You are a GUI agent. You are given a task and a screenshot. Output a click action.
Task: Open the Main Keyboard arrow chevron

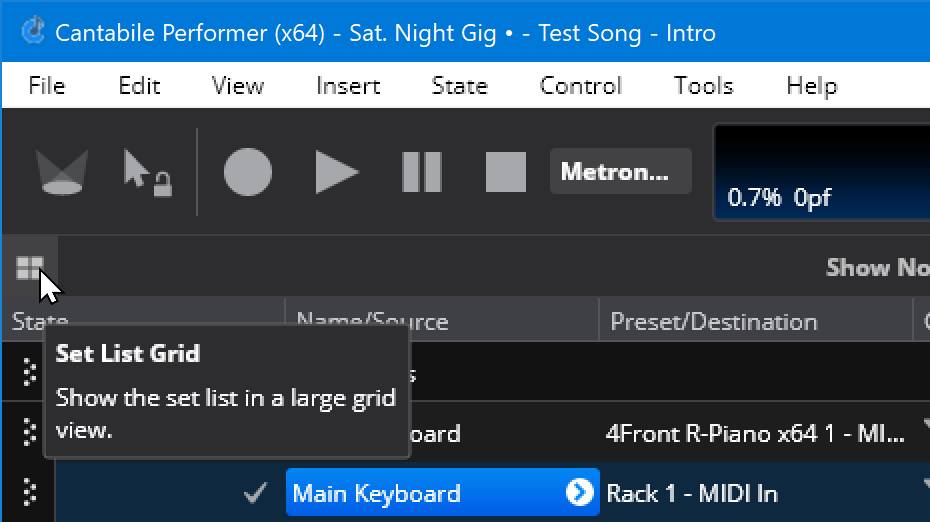point(579,492)
